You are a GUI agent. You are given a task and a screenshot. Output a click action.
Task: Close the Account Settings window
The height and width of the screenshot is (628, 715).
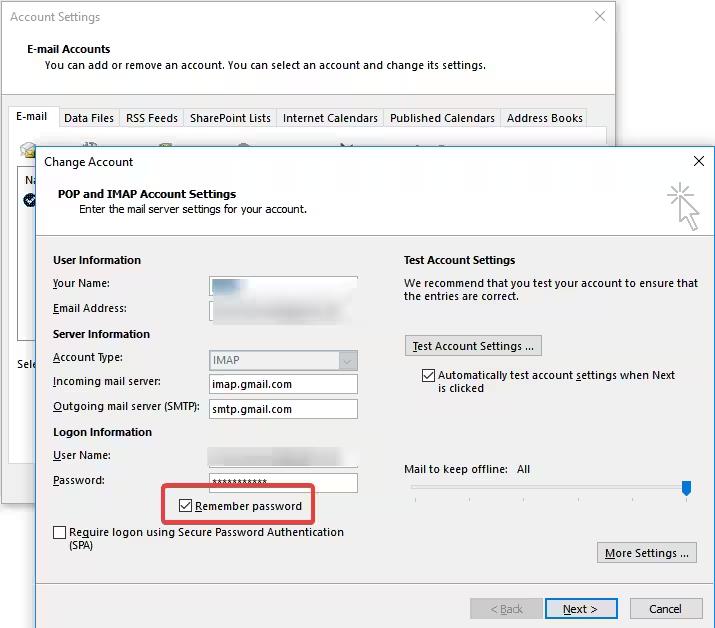[x=600, y=16]
